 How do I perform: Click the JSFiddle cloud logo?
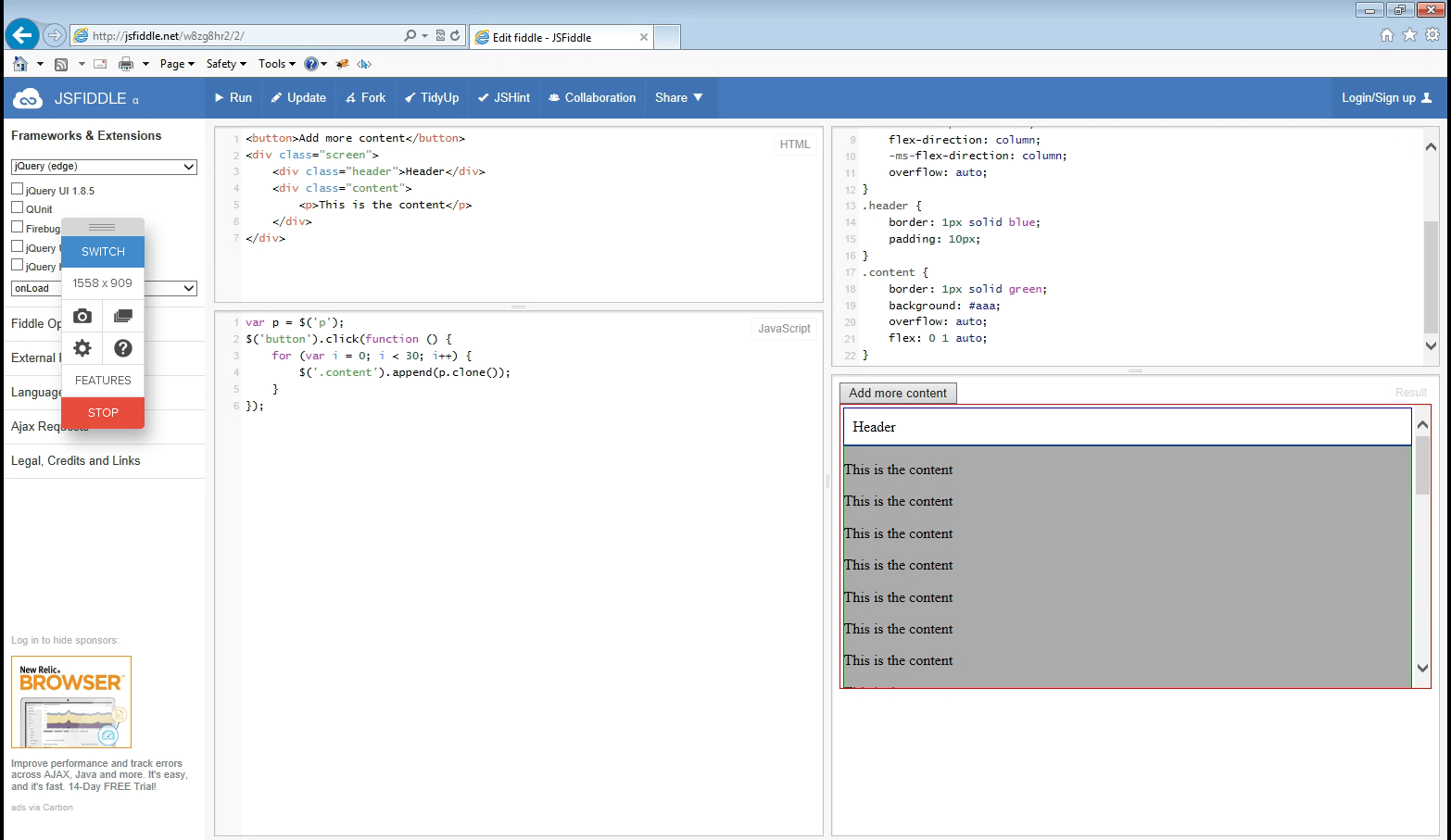click(x=26, y=97)
